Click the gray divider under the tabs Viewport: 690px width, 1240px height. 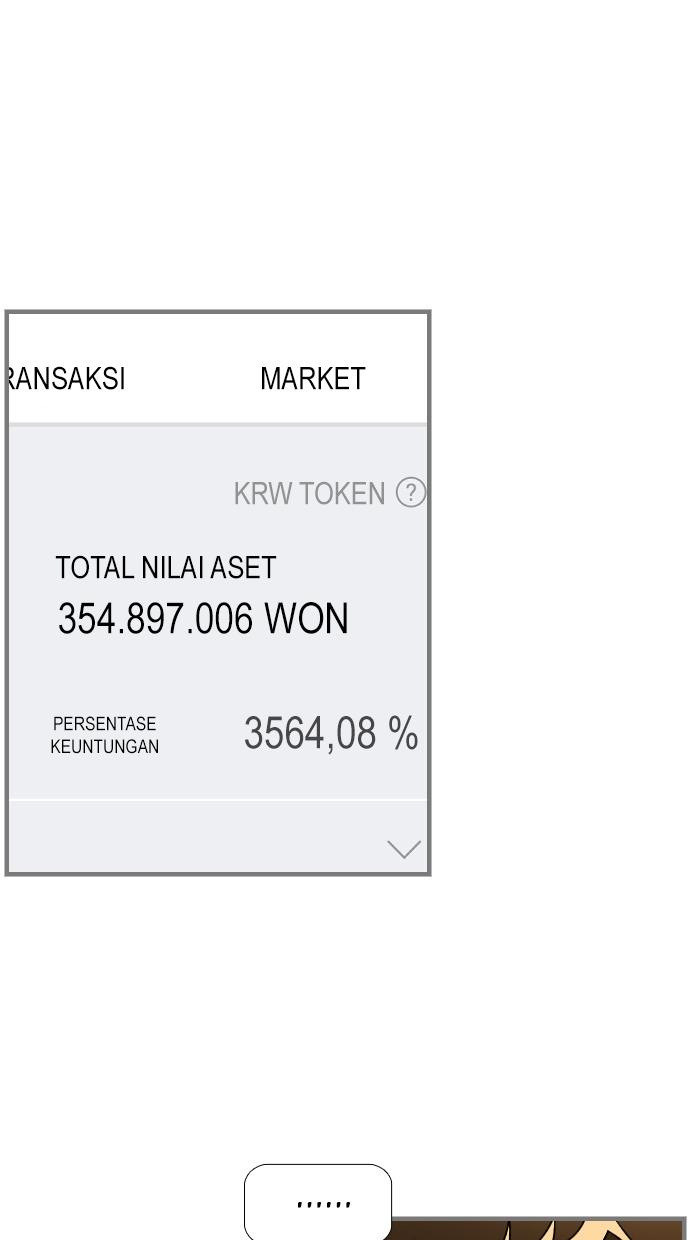coord(218,424)
